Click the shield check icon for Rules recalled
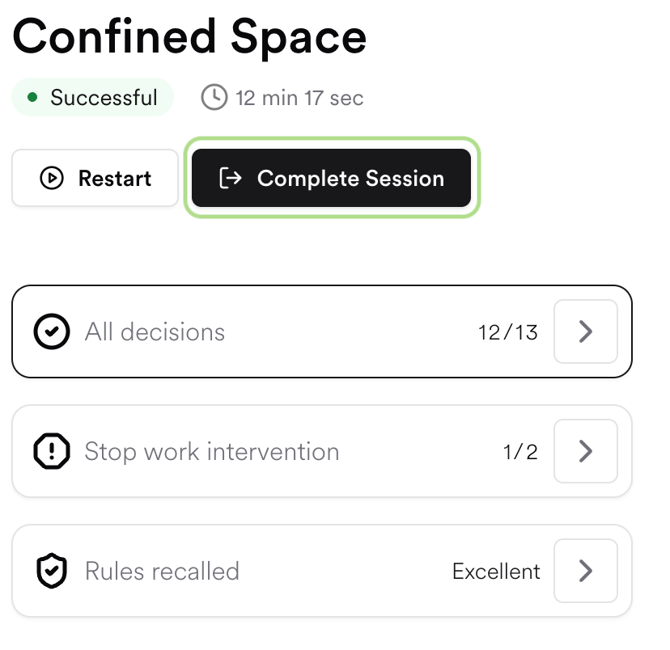The image size is (670, 650). tap(52, 572)
